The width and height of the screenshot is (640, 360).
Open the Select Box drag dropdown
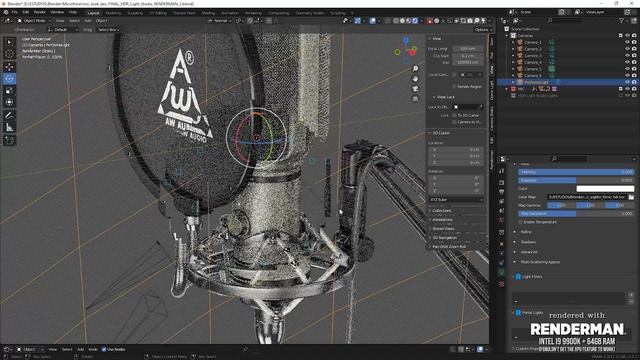click(x=108, y=30)
